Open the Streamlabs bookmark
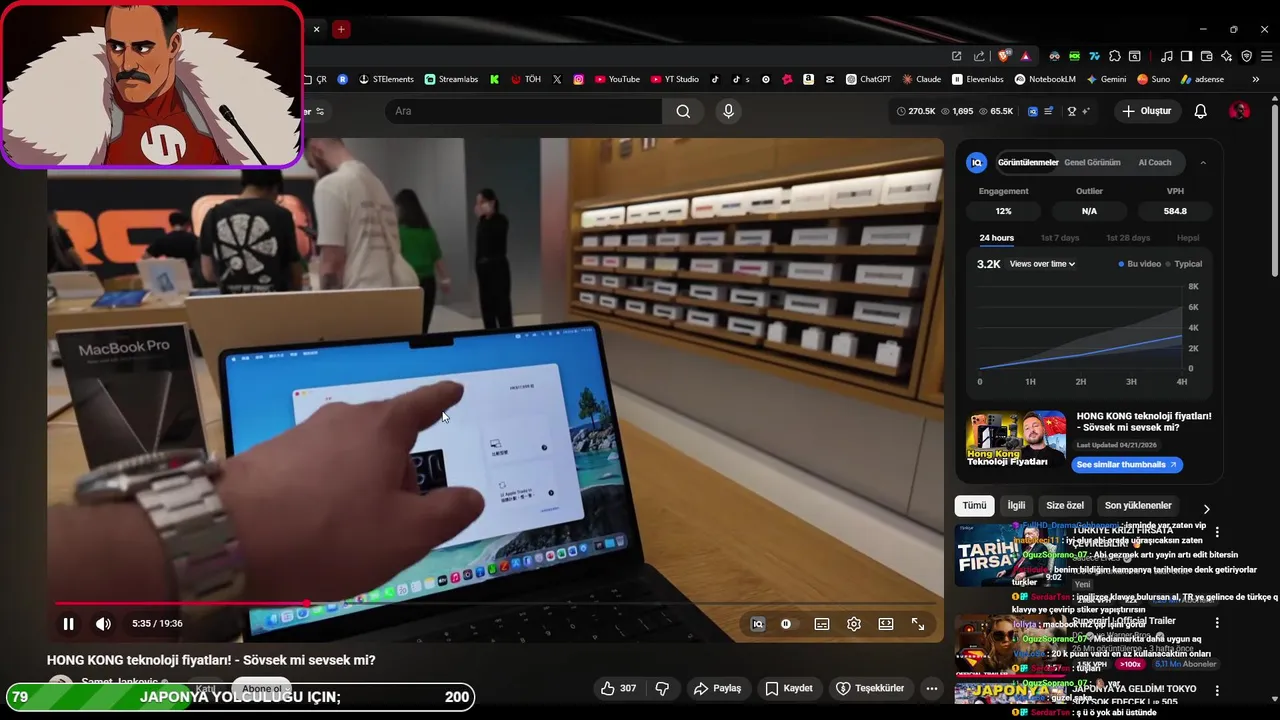 coord(451,79)
